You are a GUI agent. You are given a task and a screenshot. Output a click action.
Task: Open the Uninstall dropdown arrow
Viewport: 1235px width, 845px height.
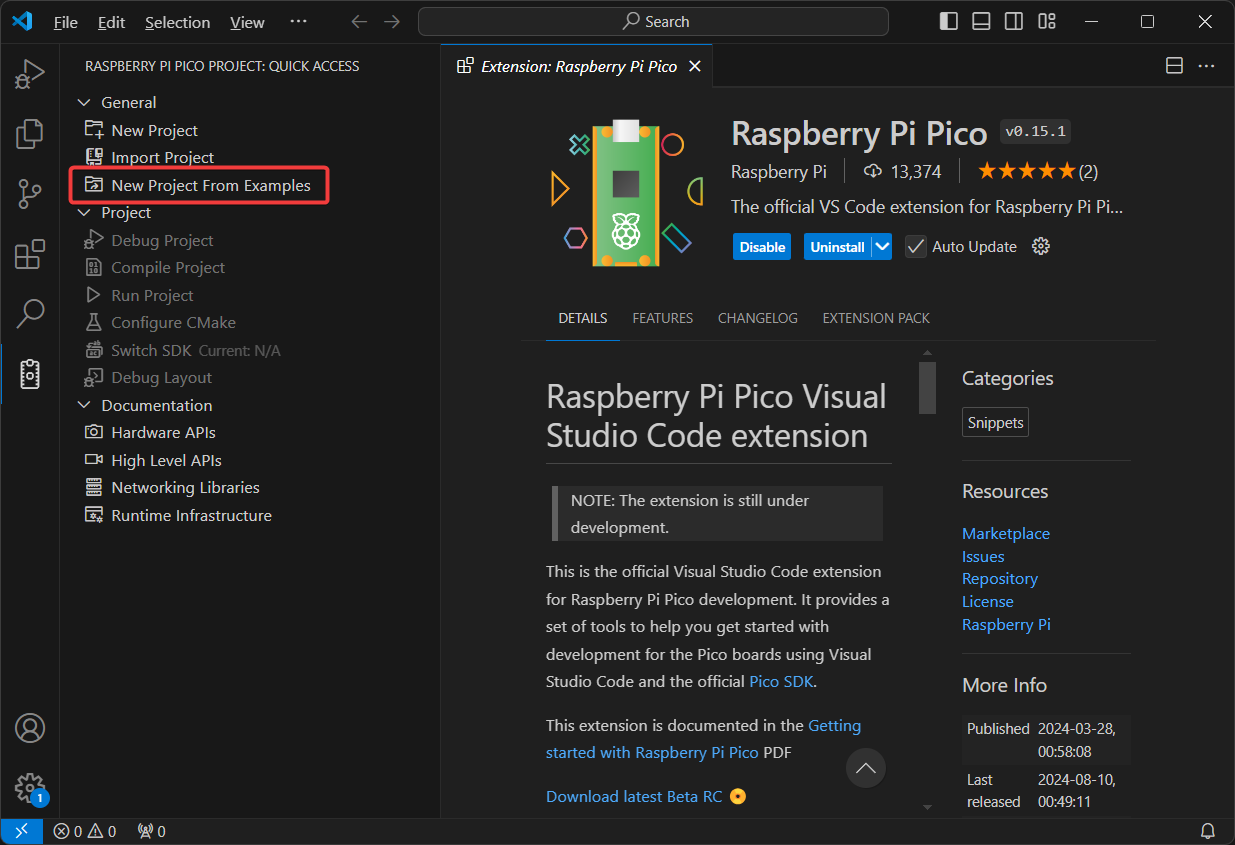click(x=882, y=247)
